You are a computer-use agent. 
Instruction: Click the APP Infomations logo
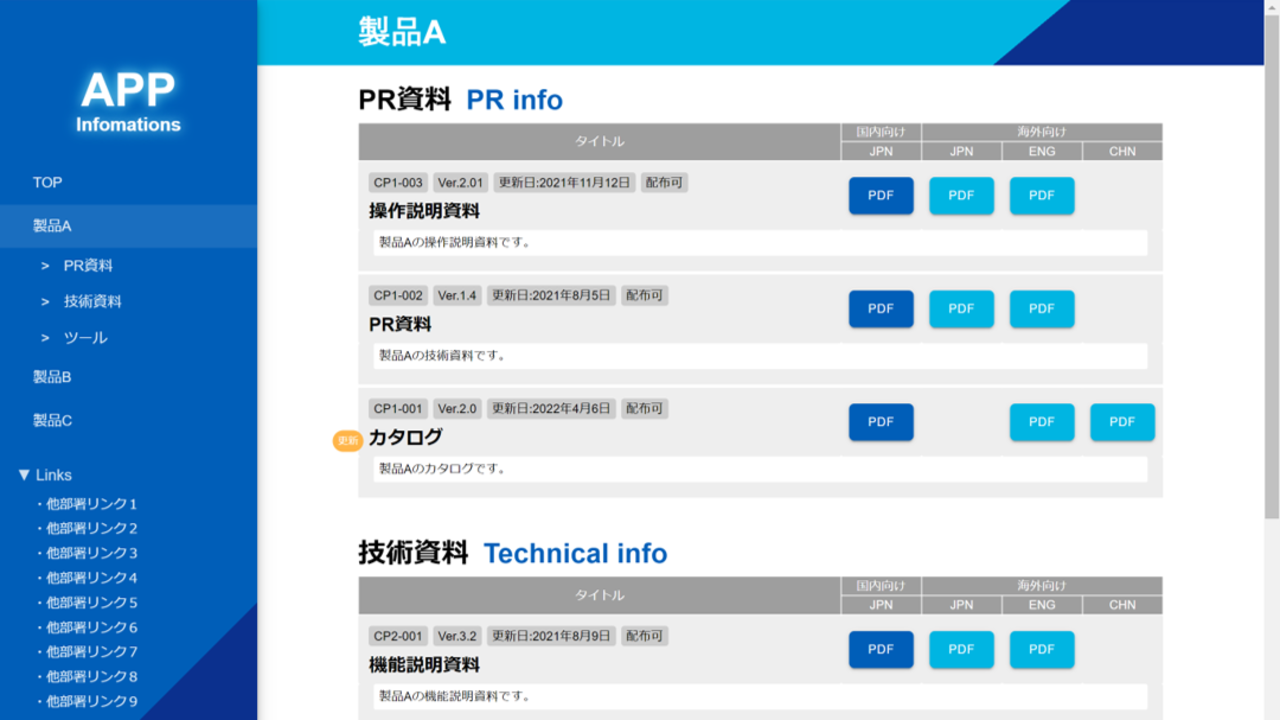click(x=128, y=102)
